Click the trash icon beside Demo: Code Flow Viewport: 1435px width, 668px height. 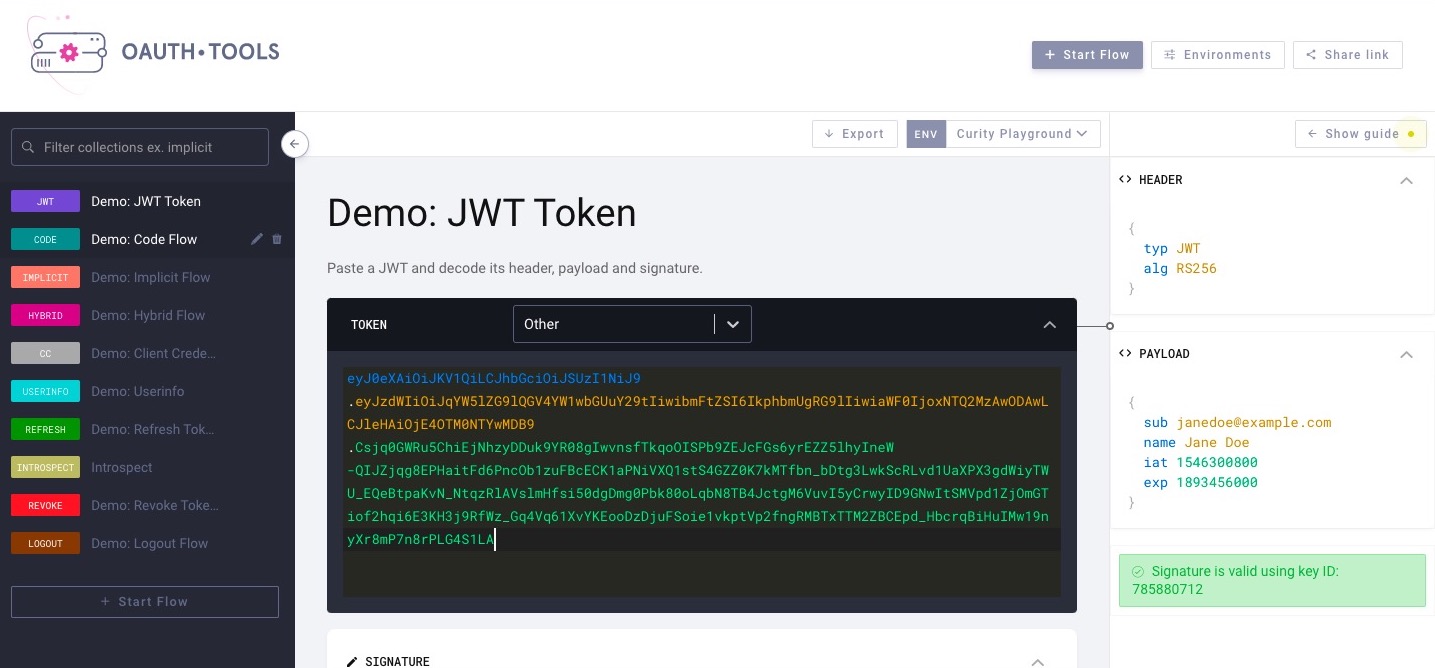[x=277, y=239]
